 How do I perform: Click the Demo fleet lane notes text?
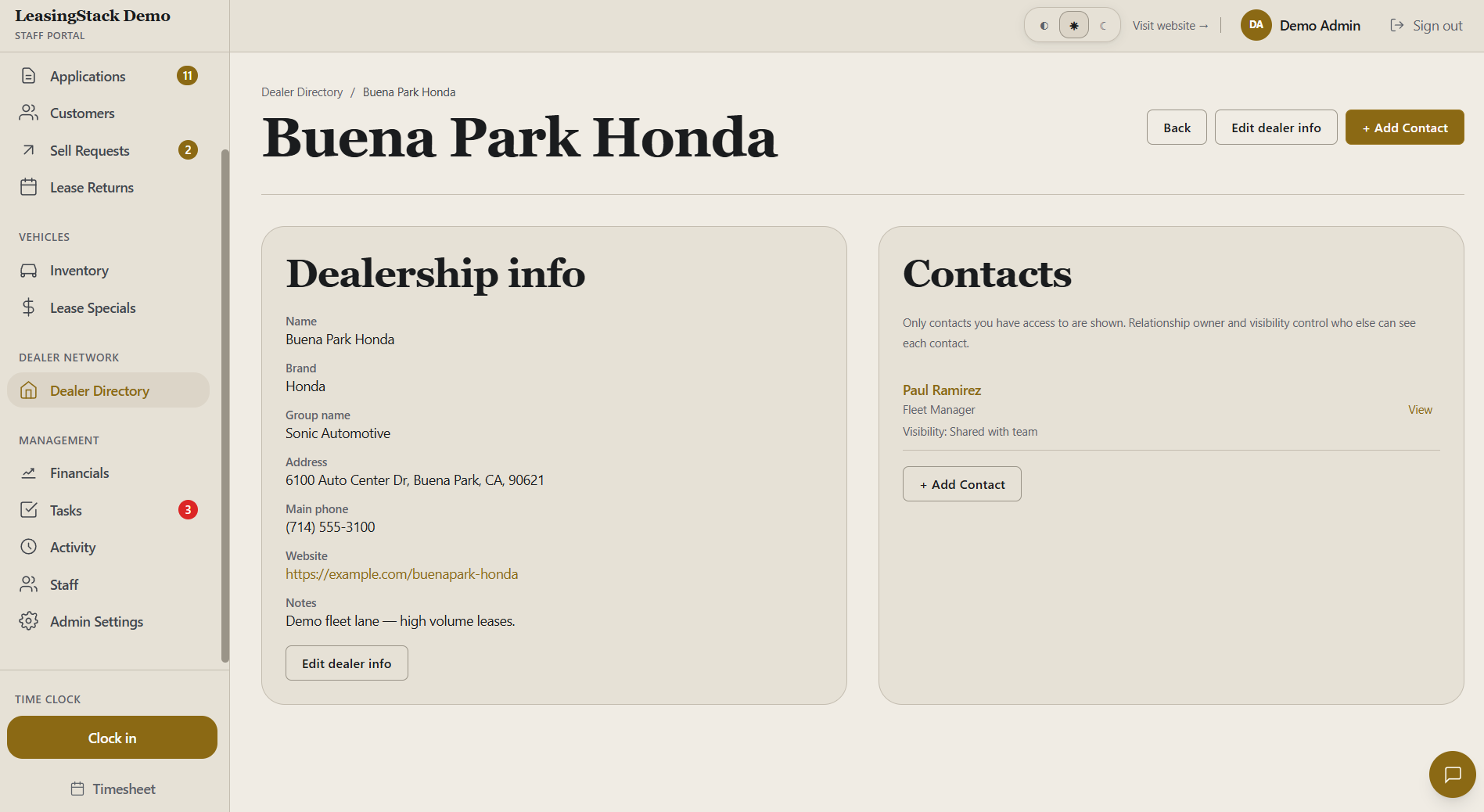coord(401,621)
